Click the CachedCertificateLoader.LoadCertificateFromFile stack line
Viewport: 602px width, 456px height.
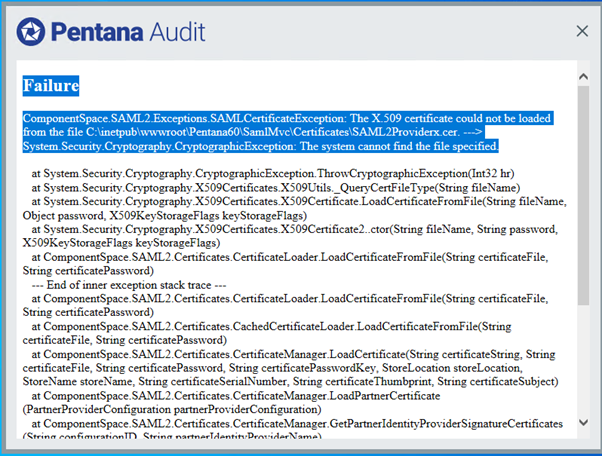(271, 326)
